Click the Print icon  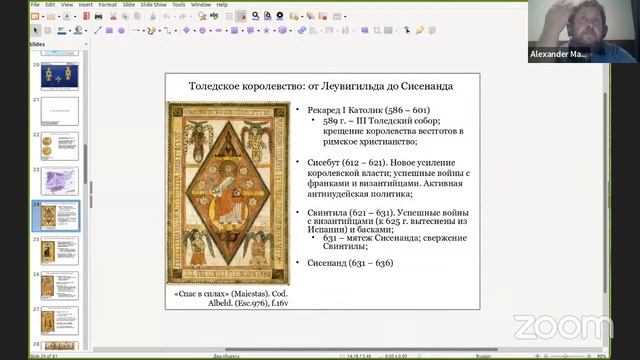pyautogui.click(x=98, y=16)
